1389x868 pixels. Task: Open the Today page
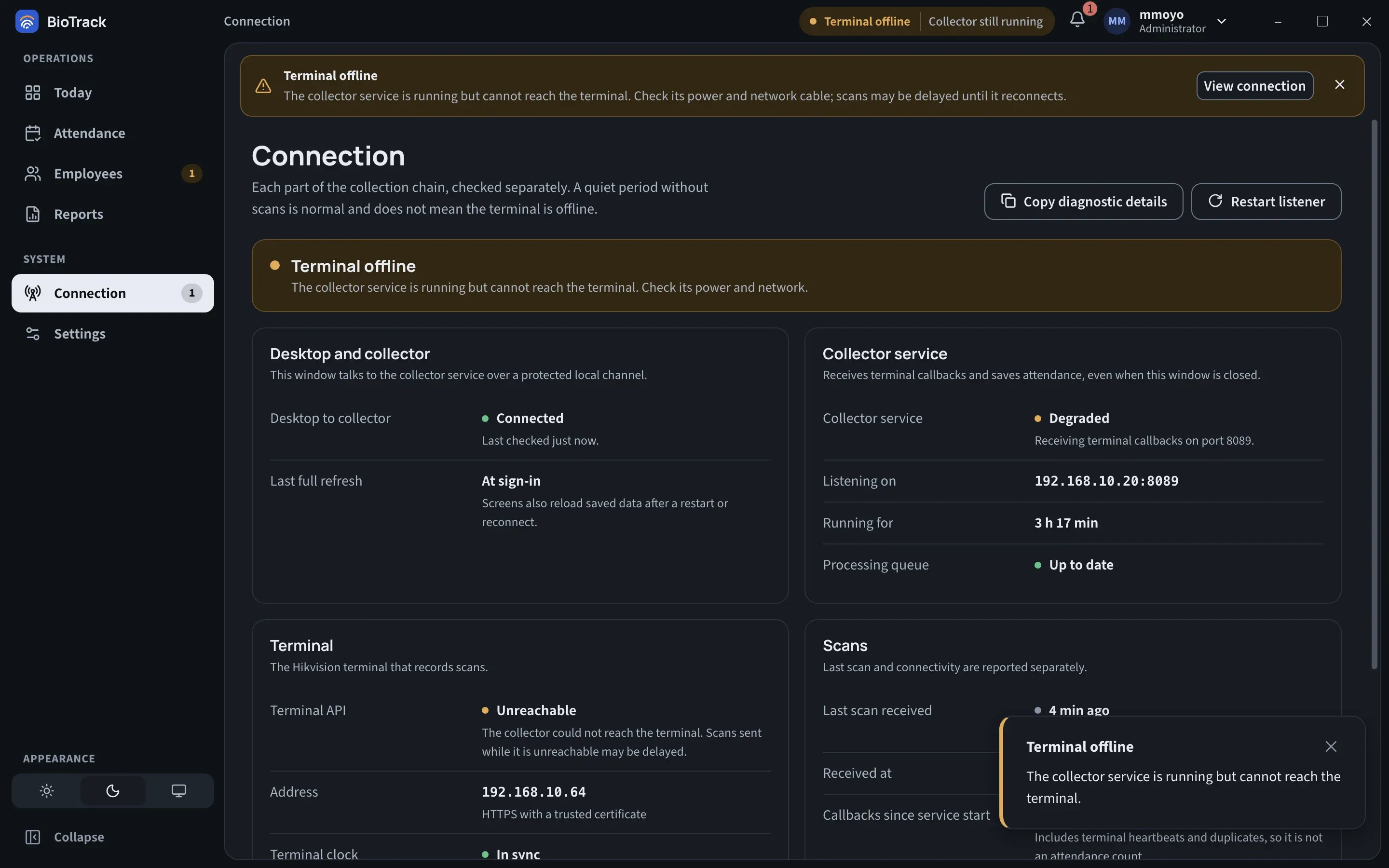point(112,93)
